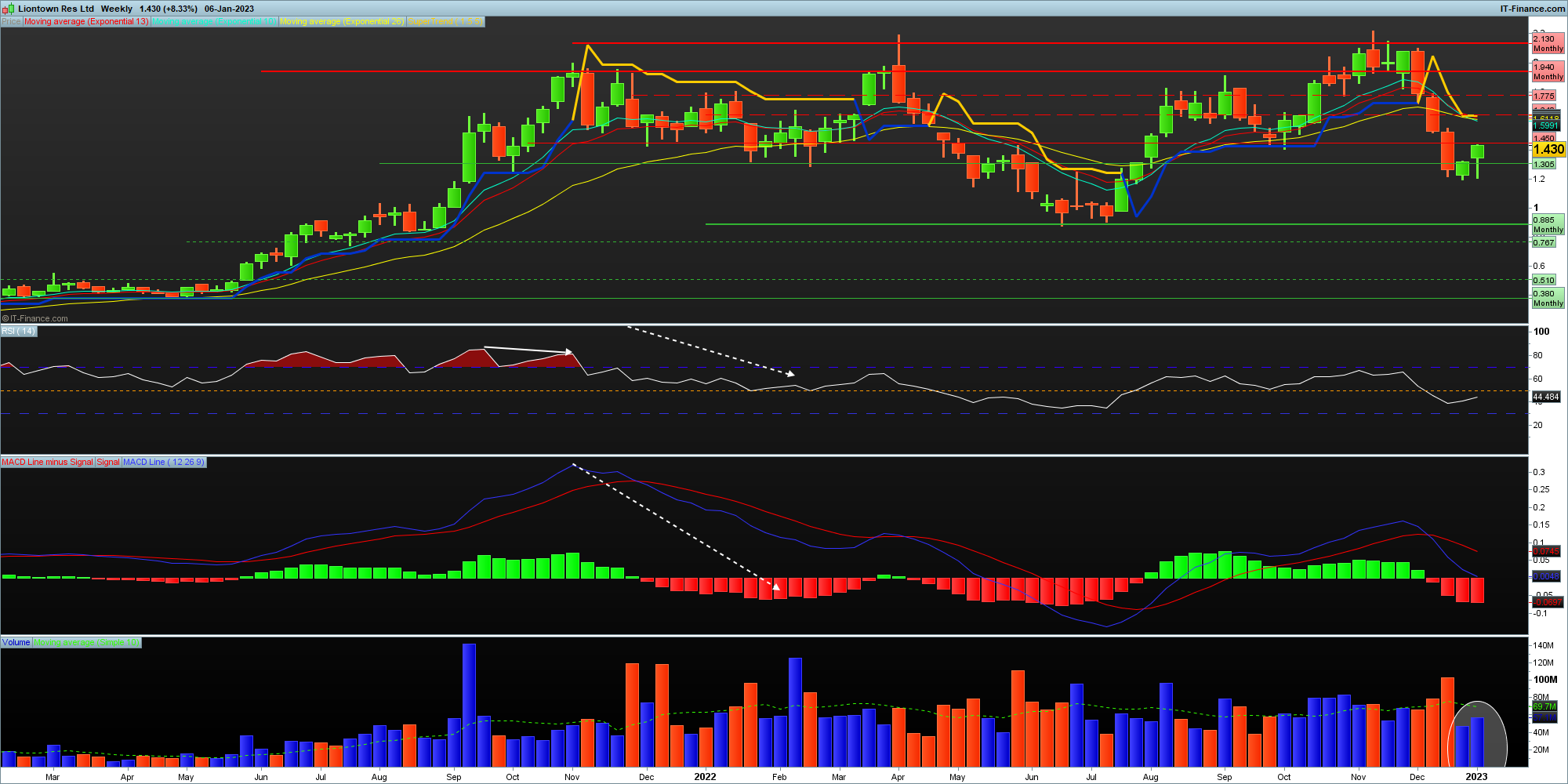This screenshot has height=784, width=1568.
Task: Select the 0.380 Monthly support price tag
Action: pos(1548,299)
